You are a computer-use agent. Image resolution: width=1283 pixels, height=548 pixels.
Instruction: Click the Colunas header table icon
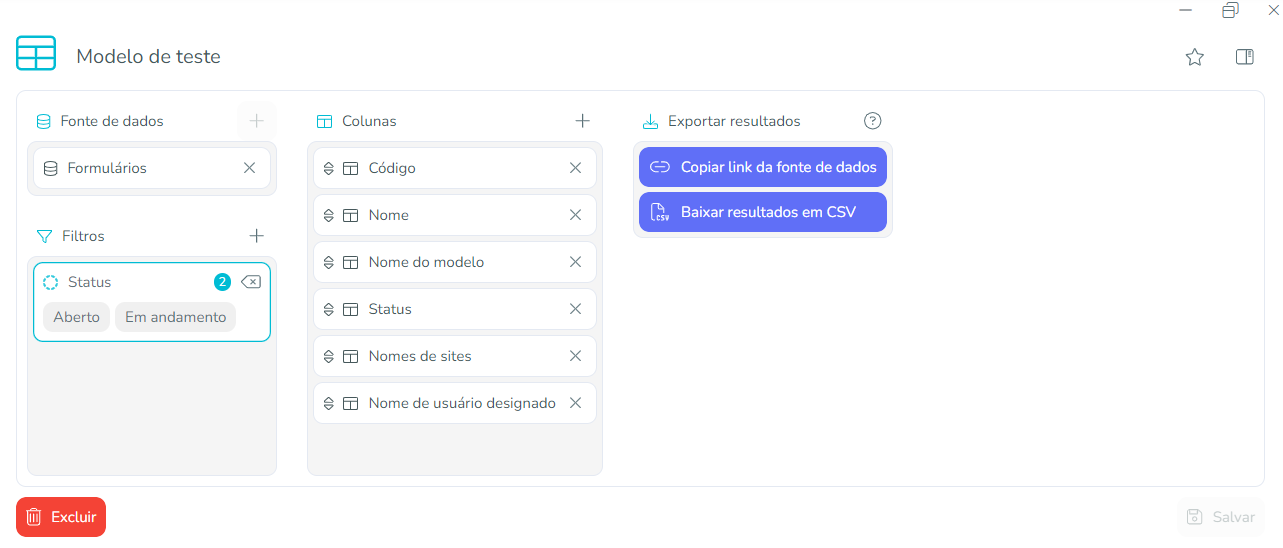click(324, 121)
